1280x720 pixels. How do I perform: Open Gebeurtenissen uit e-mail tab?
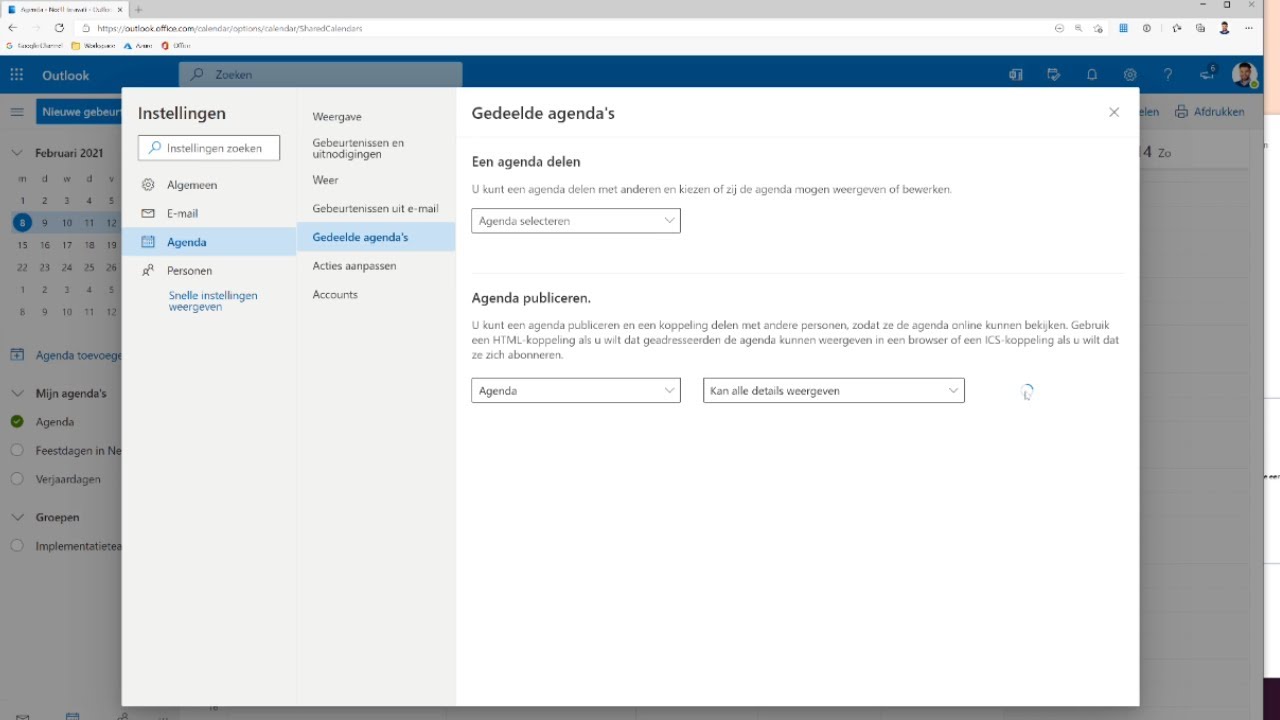(x=375, y=208)
